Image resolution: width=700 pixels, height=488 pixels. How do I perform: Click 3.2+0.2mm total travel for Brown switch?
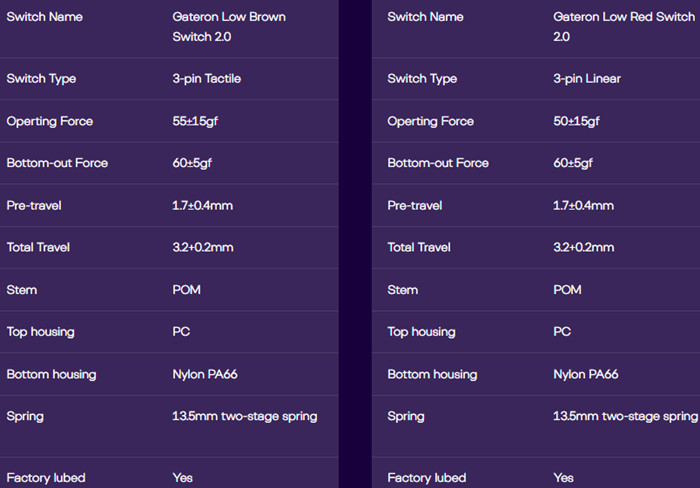202,247
